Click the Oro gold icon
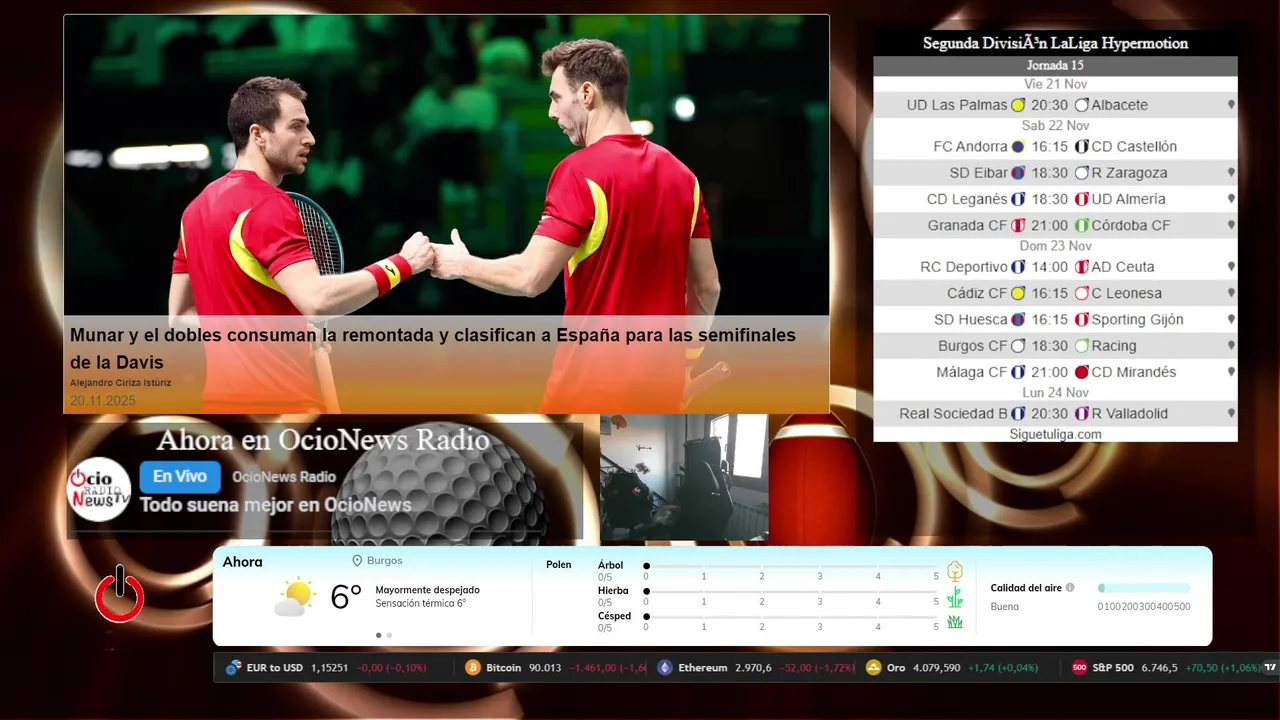Viewport: 1280px width, 720px height. [873, 668]
